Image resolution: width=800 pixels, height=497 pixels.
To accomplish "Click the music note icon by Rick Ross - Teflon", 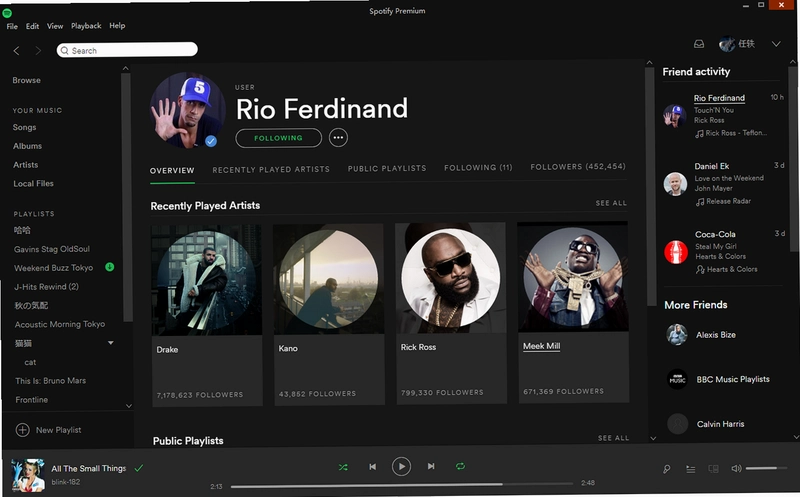I will 699,134.
